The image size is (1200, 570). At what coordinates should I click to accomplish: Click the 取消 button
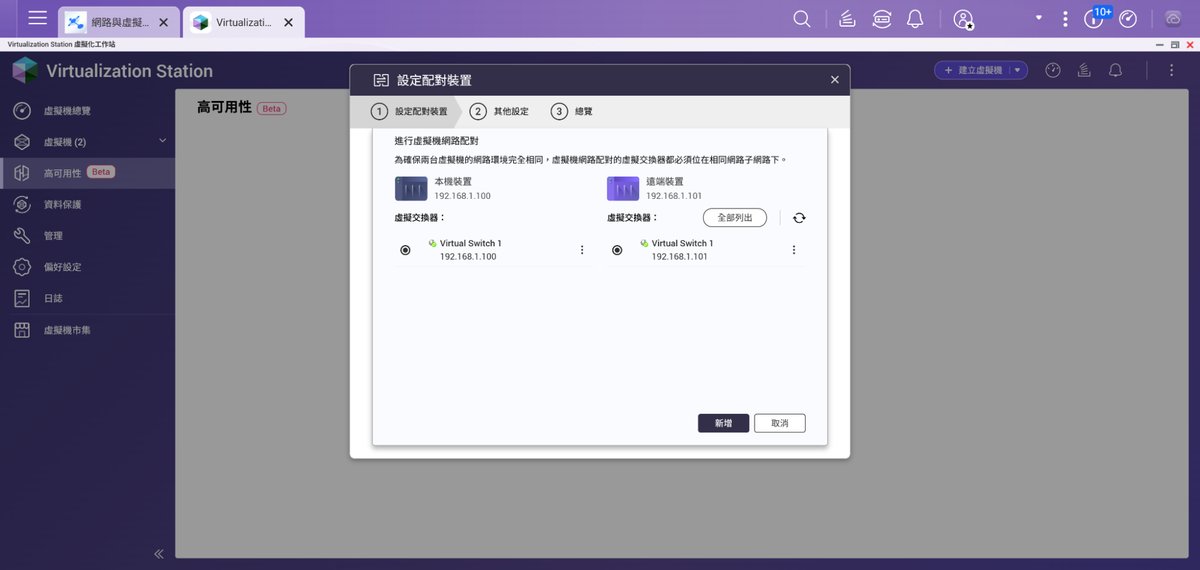point(780,423)
